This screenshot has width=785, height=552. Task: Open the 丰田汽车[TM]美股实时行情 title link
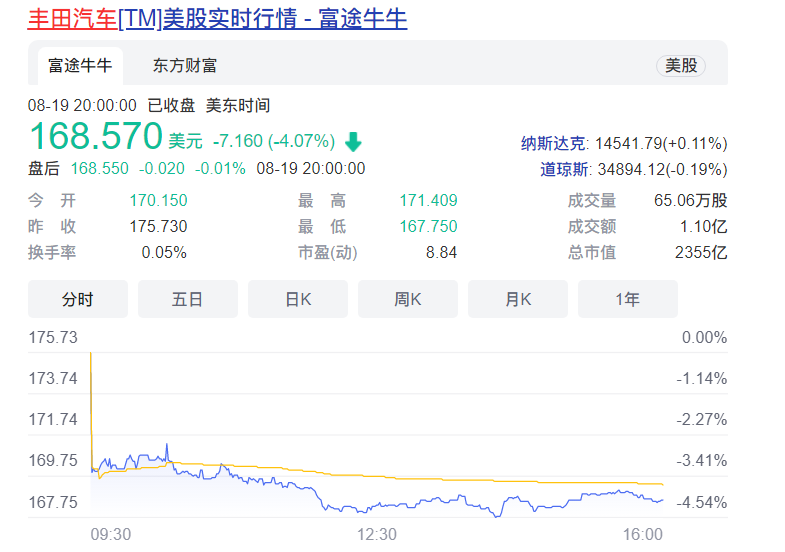(x=217, y=19)
